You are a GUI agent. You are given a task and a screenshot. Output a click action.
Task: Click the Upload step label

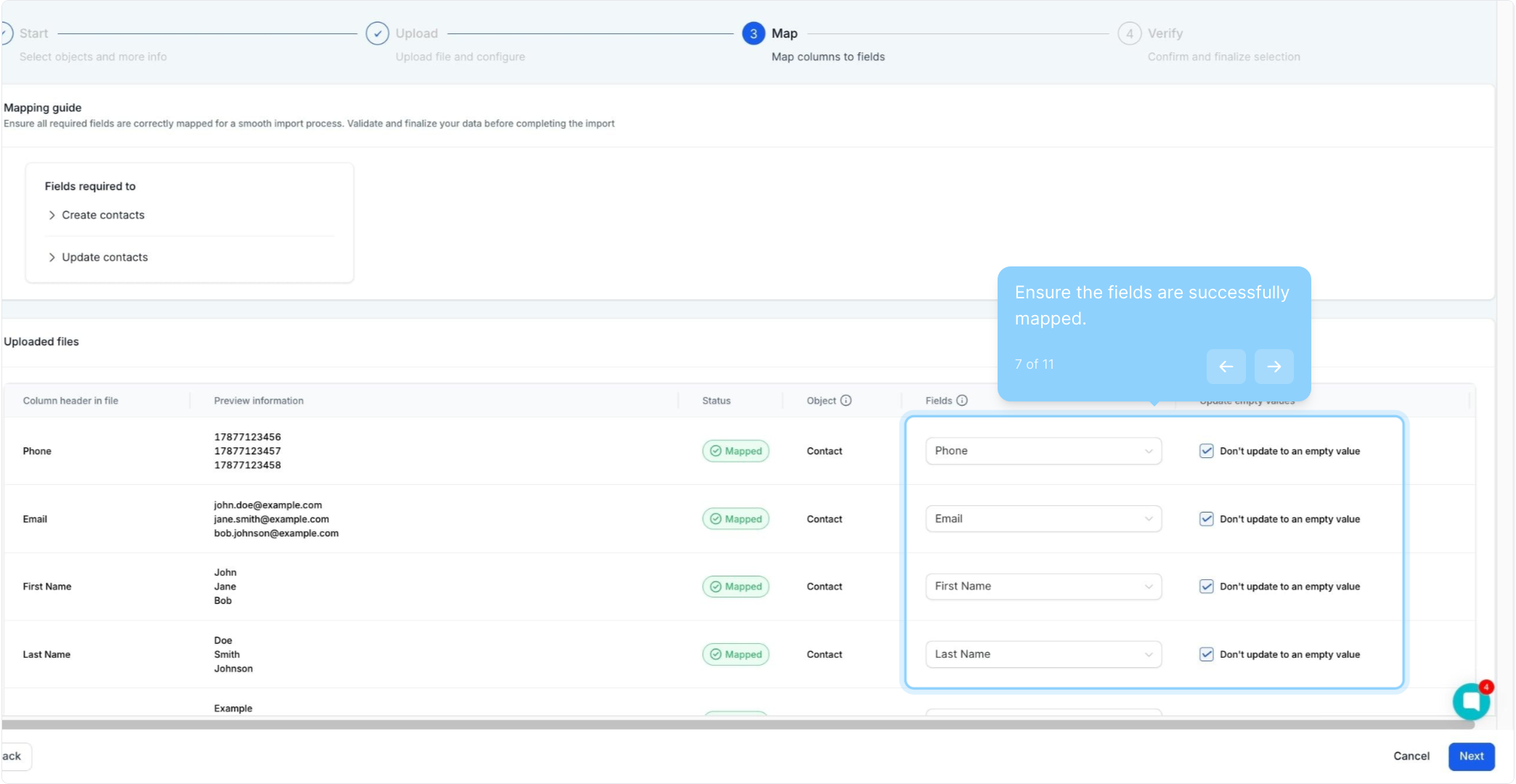(417, 33)
